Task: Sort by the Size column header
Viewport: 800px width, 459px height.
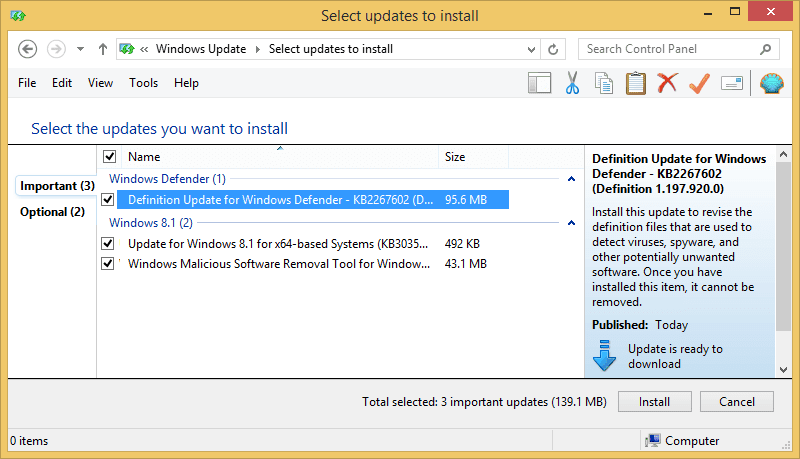Action: [473, 157]
